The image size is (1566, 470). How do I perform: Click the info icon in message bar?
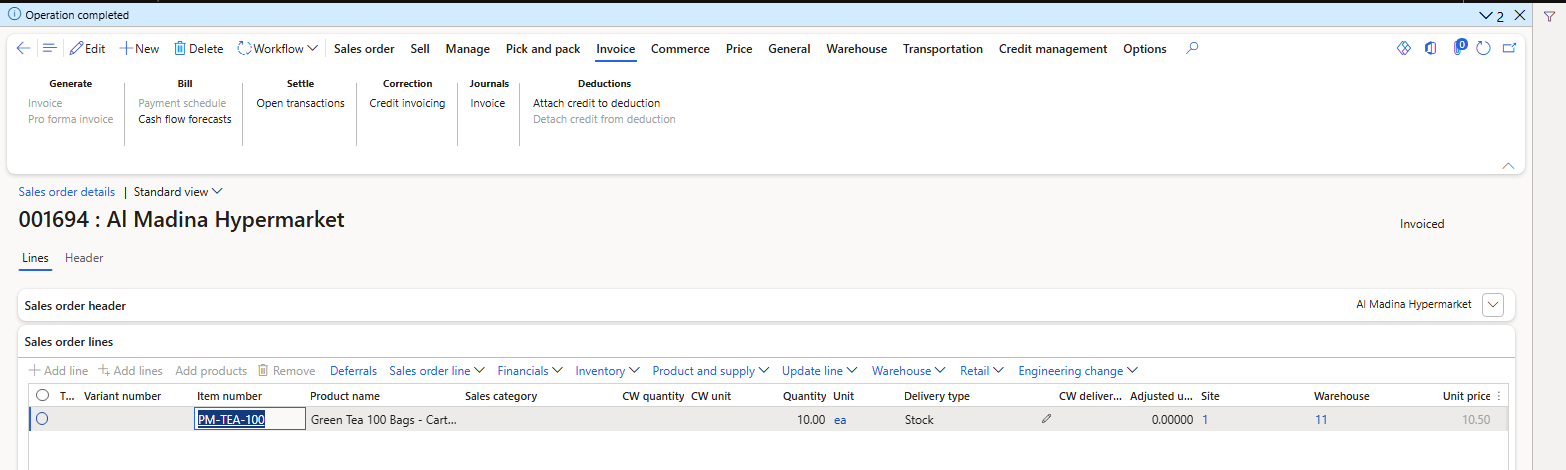(x=14, y=15)
